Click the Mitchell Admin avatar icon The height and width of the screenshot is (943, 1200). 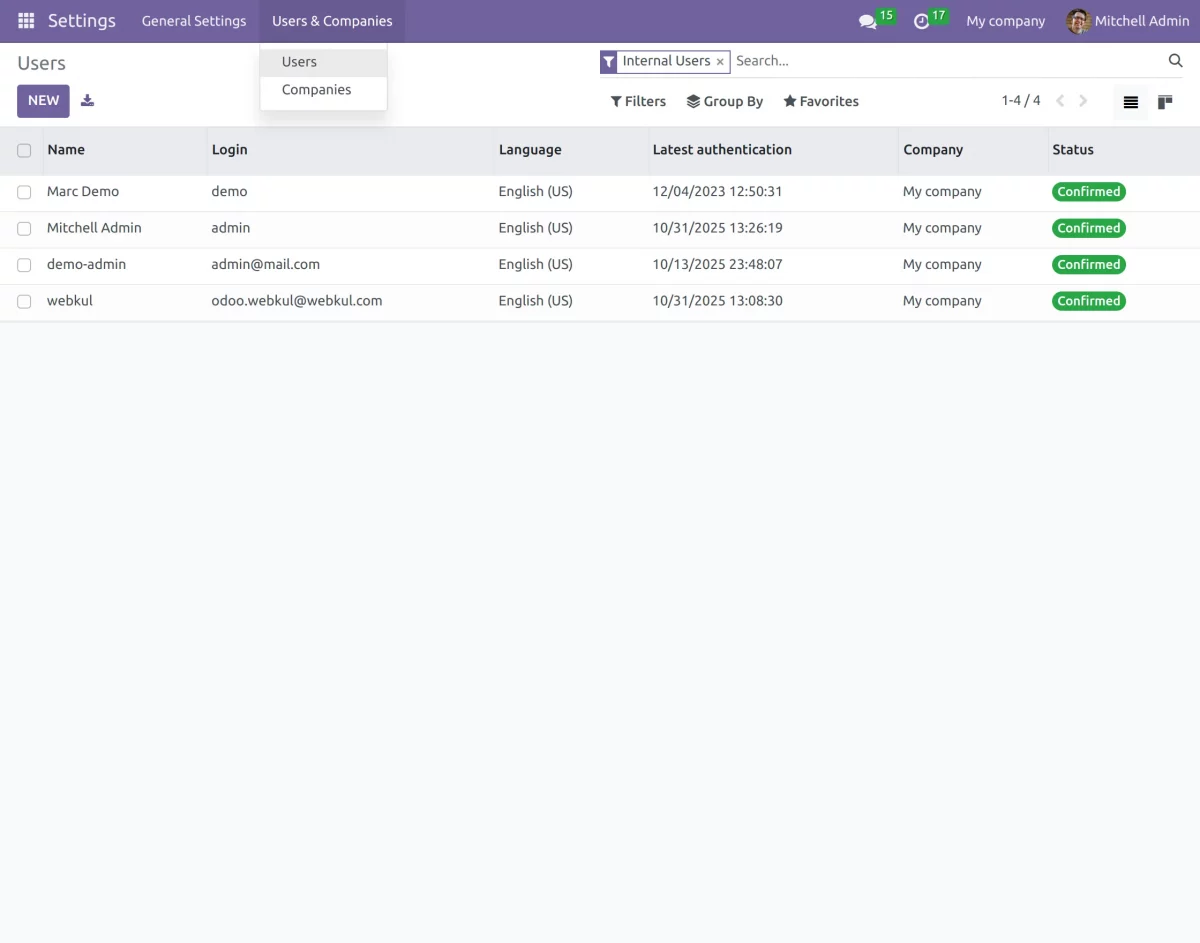click(x=1078, y=20)
